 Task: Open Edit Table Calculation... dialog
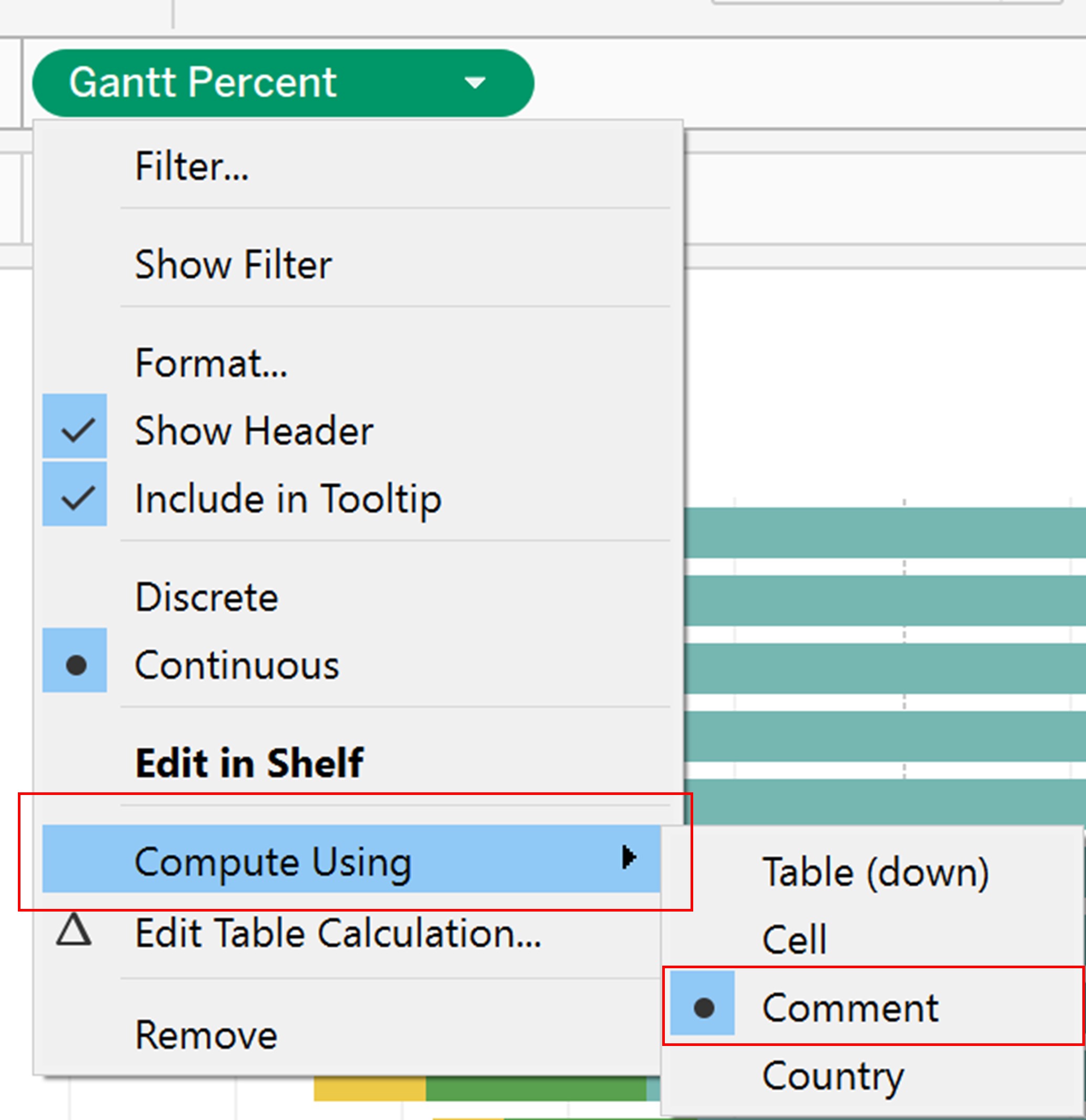coord(338,934)
